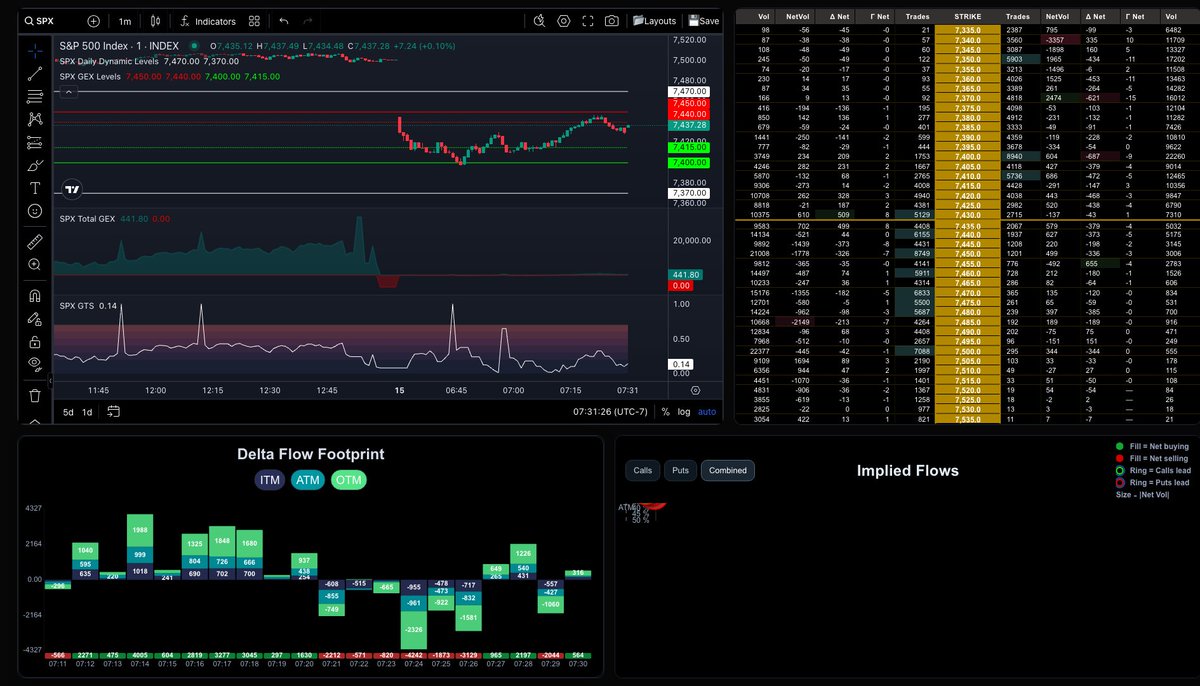Click the redo arrow
This screenshot has width=1200, height=686.
[x=308, y=20]
